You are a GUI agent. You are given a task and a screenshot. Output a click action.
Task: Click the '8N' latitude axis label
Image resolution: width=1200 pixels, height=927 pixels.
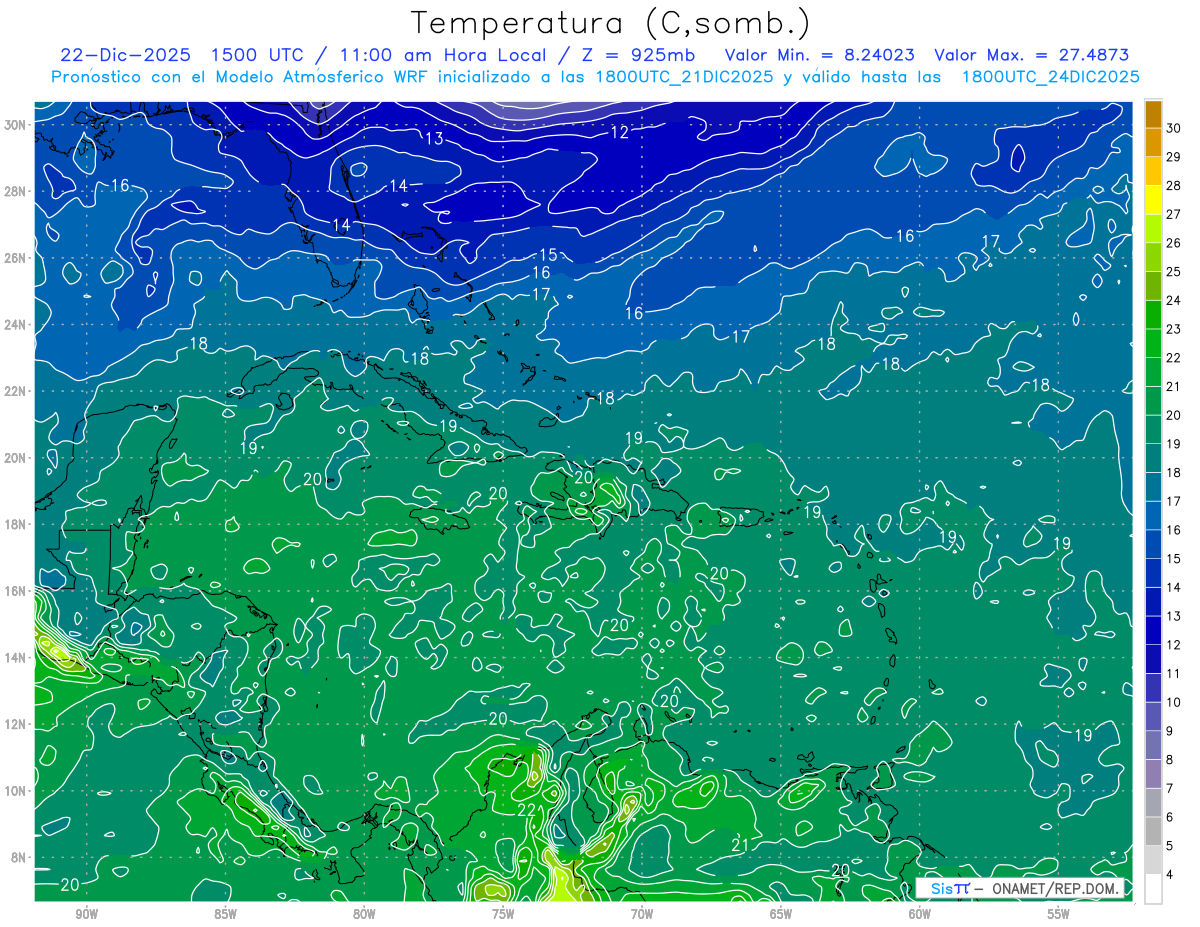19,857
